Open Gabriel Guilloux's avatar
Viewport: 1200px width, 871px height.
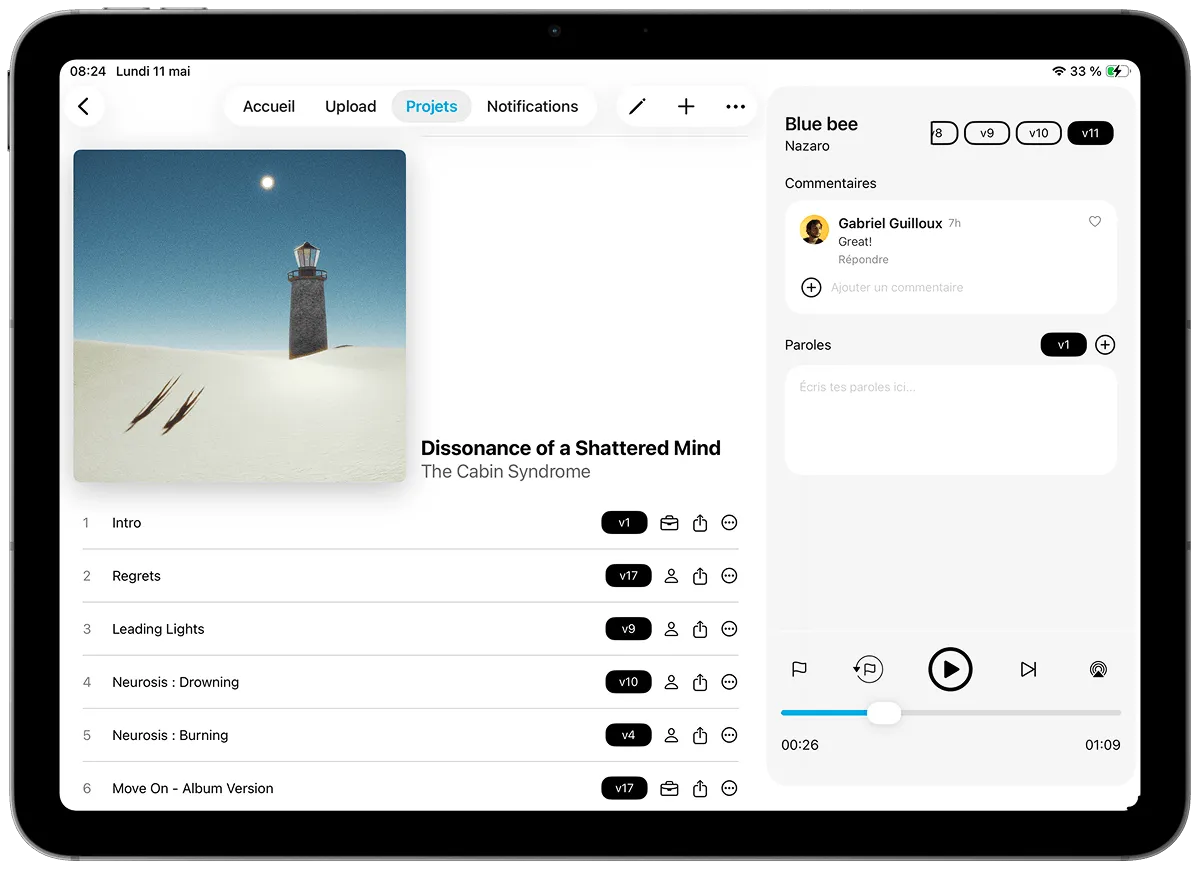(815, 229)
